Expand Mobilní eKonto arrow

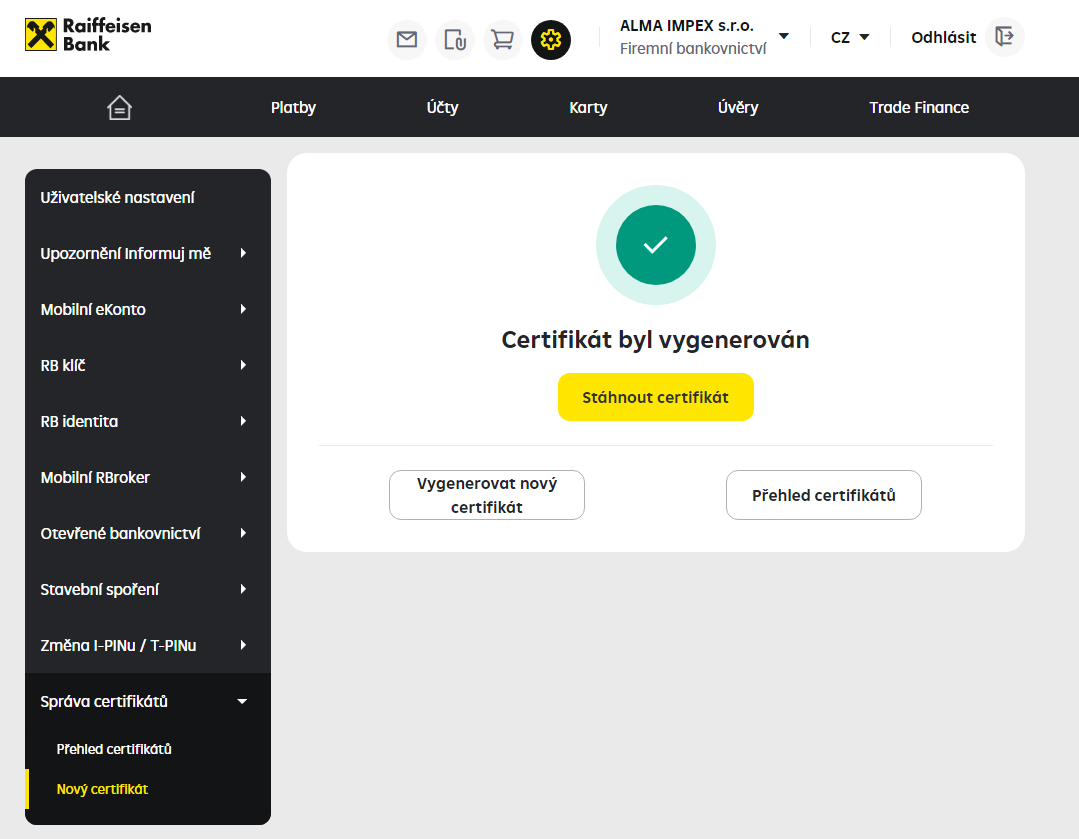point(243,309)
